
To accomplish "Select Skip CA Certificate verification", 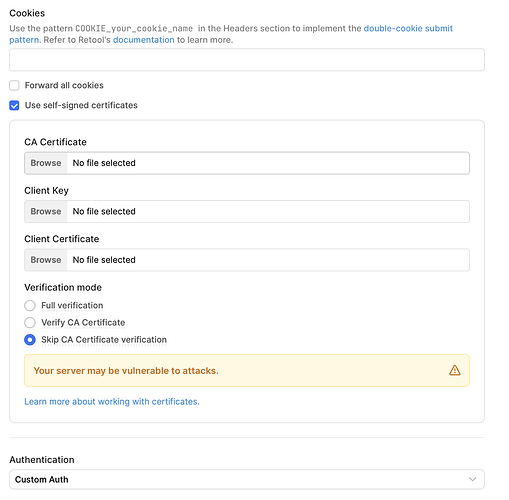I will coord(30,340).
